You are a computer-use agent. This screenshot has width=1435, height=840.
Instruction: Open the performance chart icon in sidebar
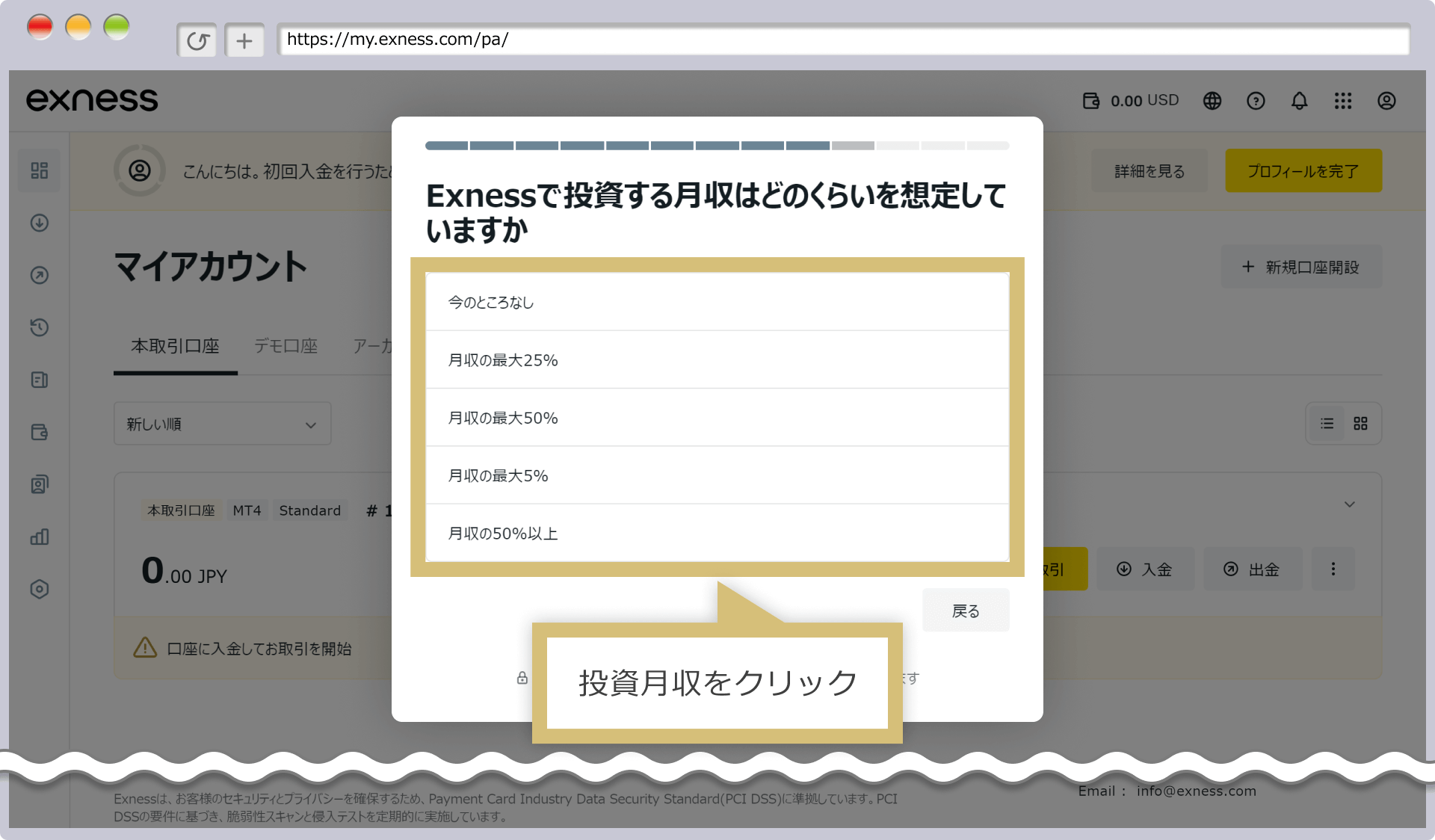click(x=40, y=537)
